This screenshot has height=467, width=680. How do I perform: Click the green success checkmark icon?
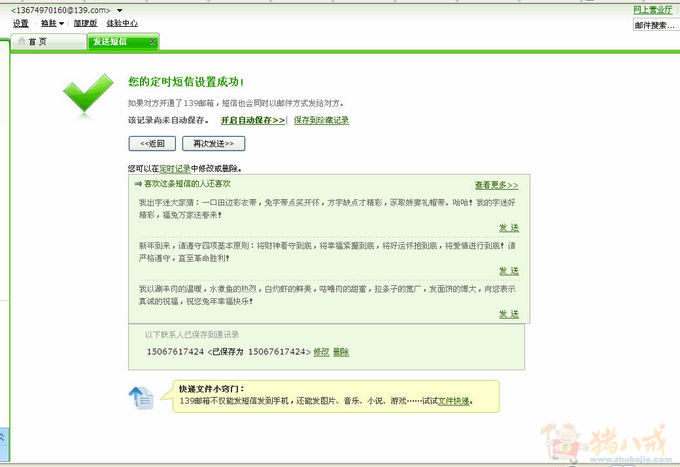(x=88, y=94)
